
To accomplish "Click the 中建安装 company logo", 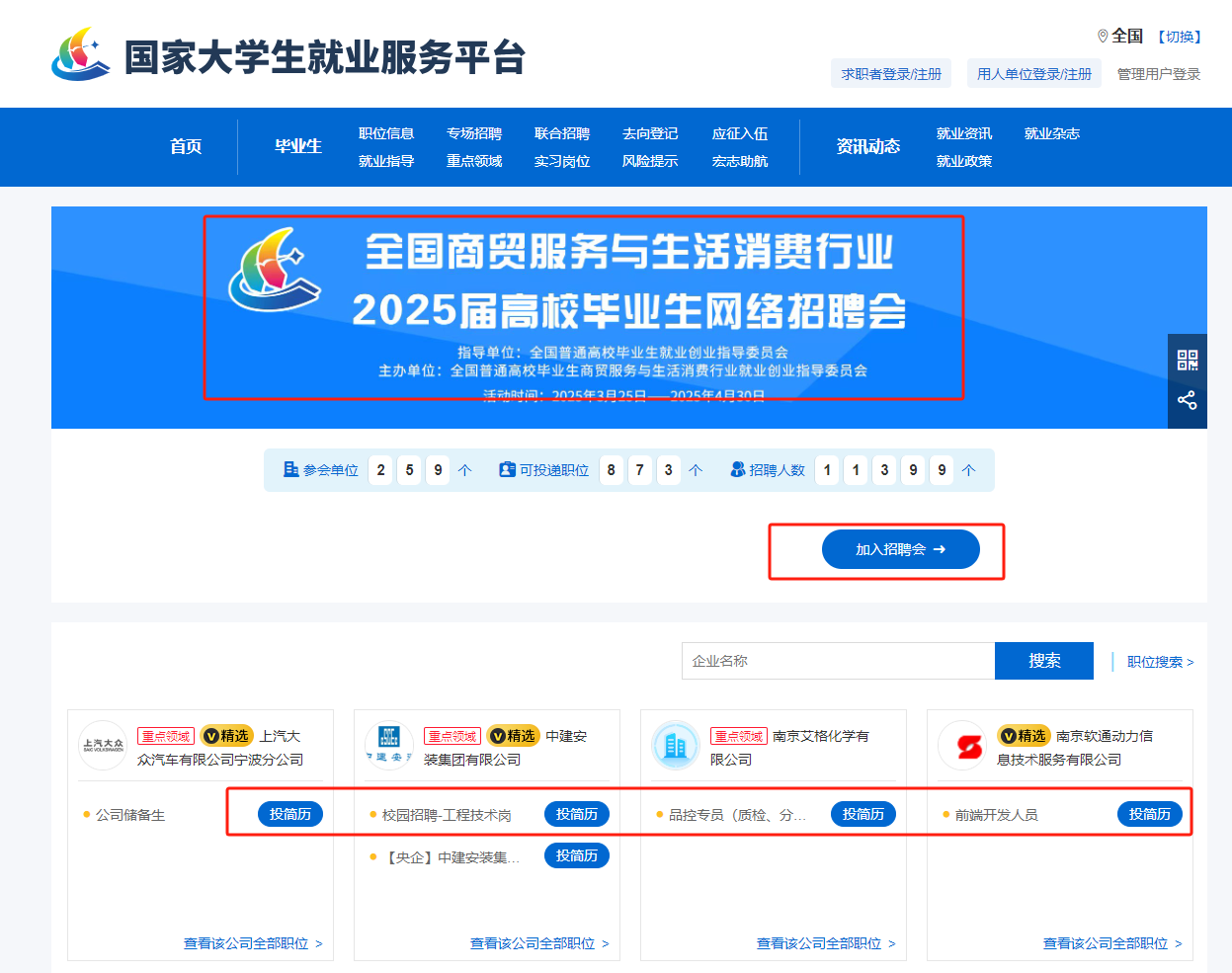I will coord(389,746).
